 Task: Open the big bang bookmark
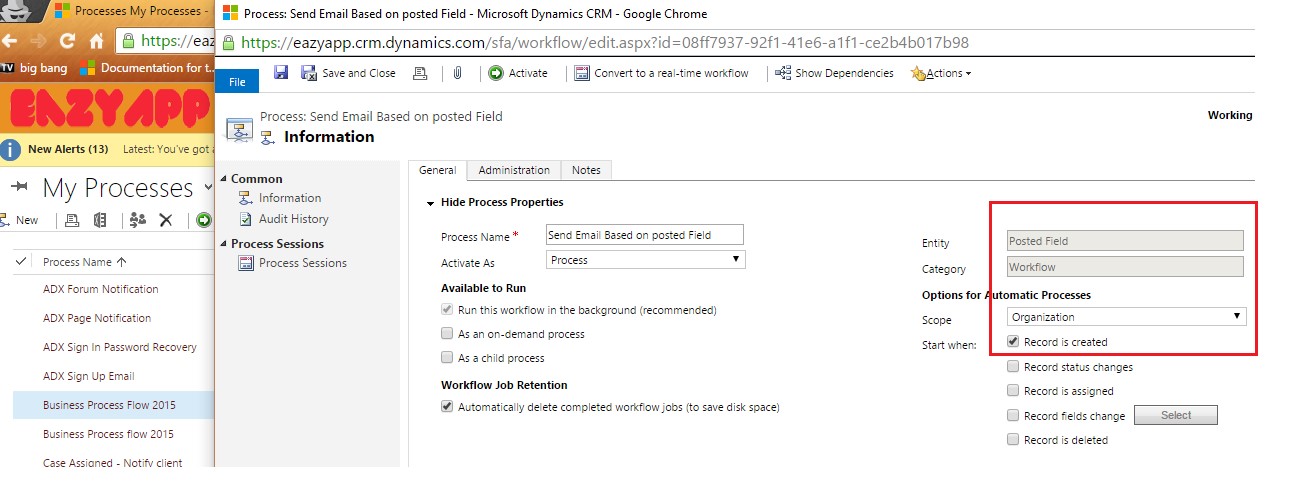pos(35,68)
